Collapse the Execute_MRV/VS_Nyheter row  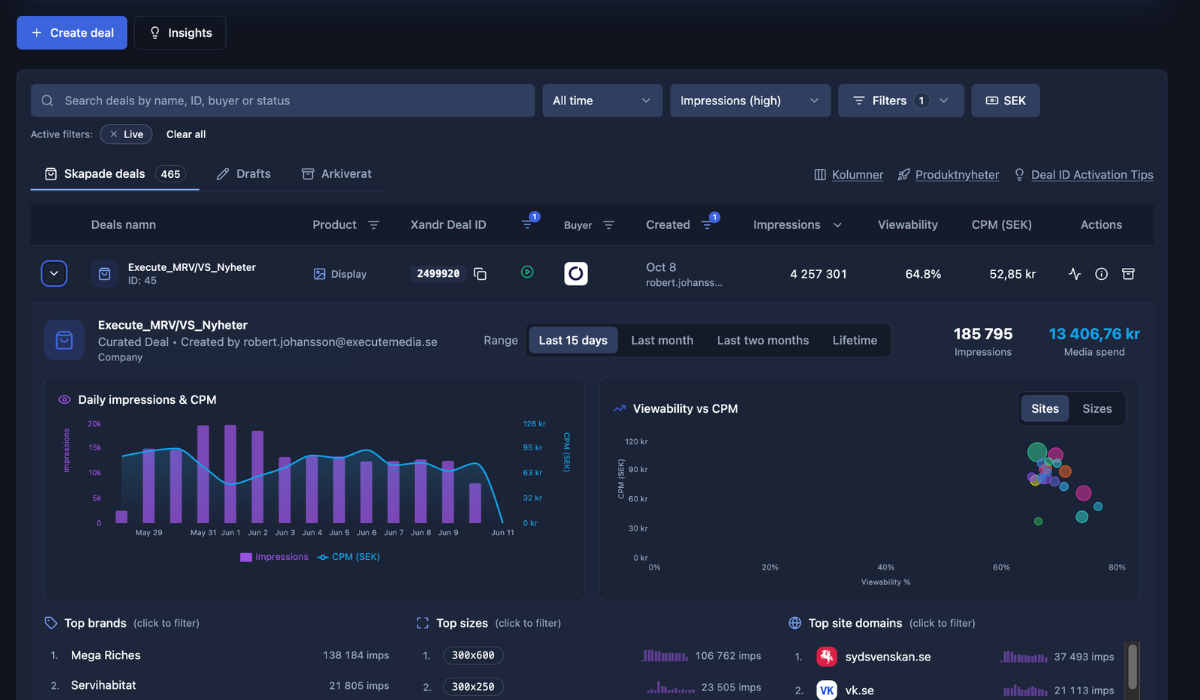click(54, 273)
